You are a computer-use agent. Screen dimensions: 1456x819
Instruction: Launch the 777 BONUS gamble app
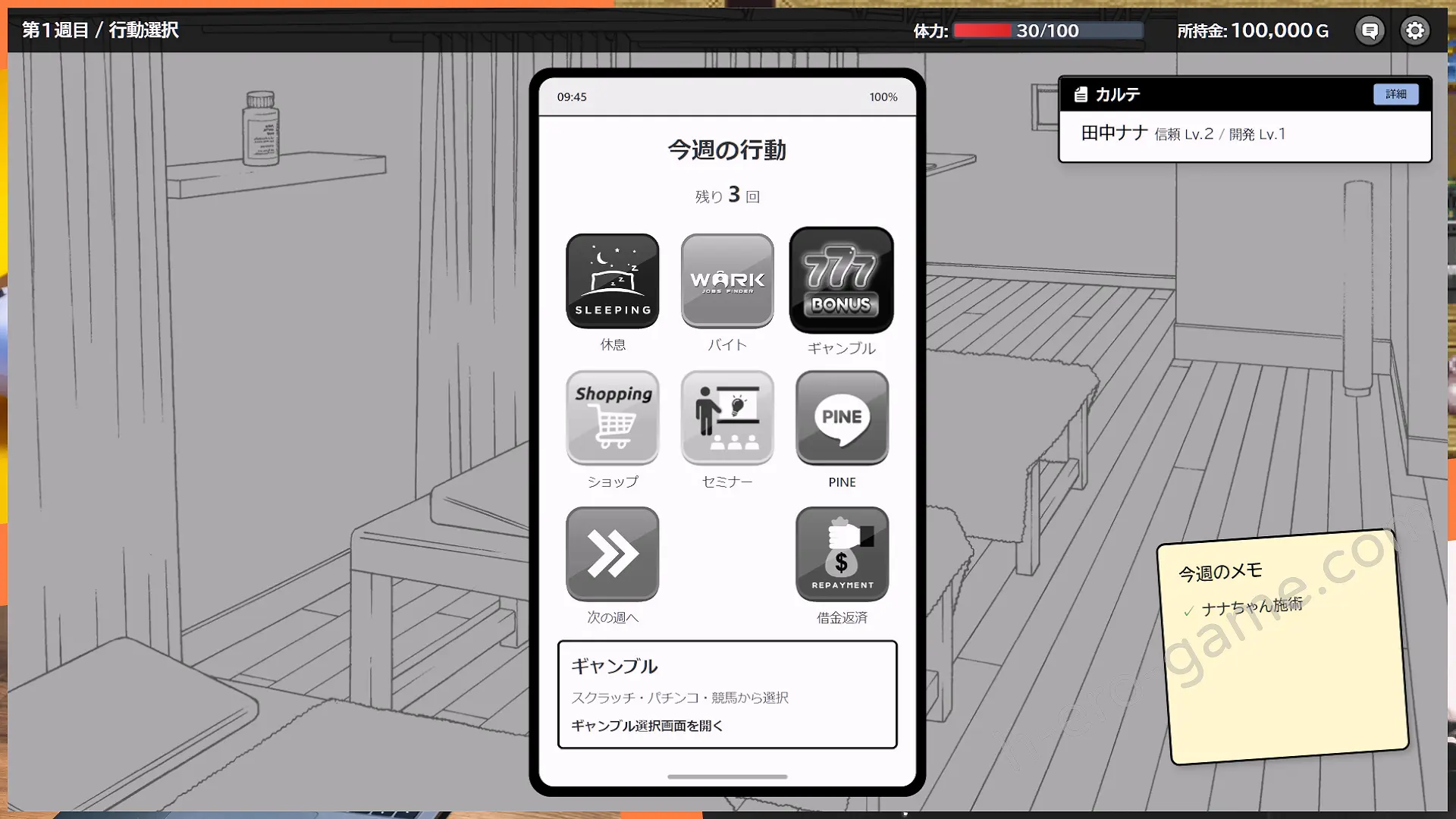point(841,281)
